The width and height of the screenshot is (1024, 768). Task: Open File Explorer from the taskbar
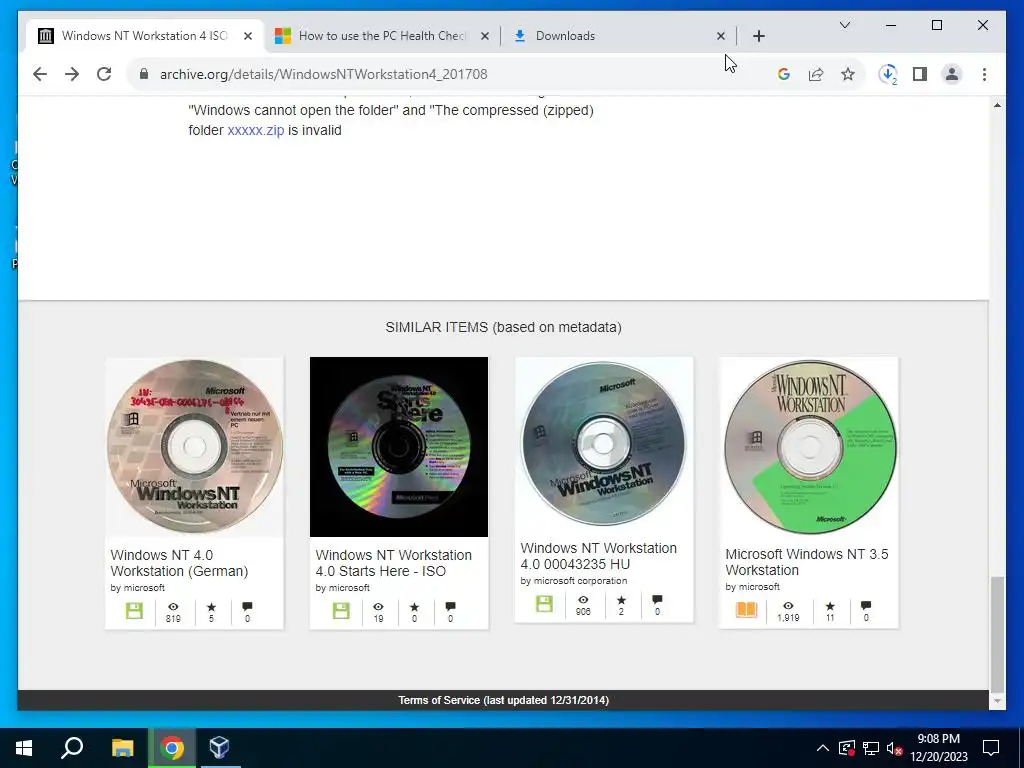[x=122, y=748]
